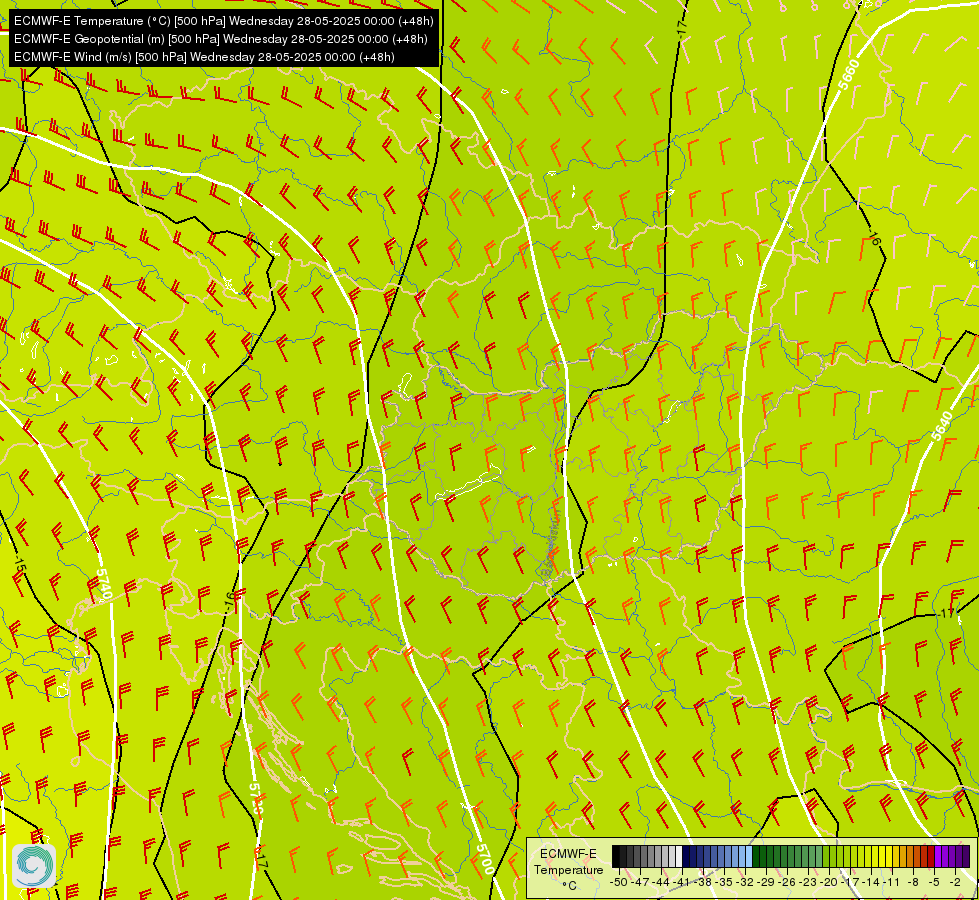This screenshot has width=979, height=900.
Task: Click the -32 value in the legend
Action: [x=745, y=882]
